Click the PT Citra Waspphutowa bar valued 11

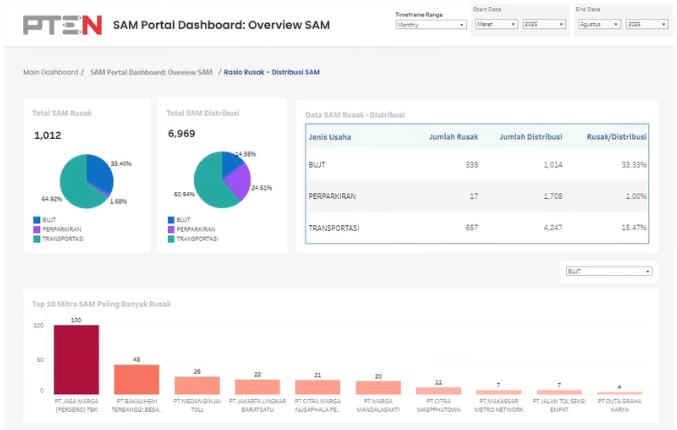(x=438, y=391)
